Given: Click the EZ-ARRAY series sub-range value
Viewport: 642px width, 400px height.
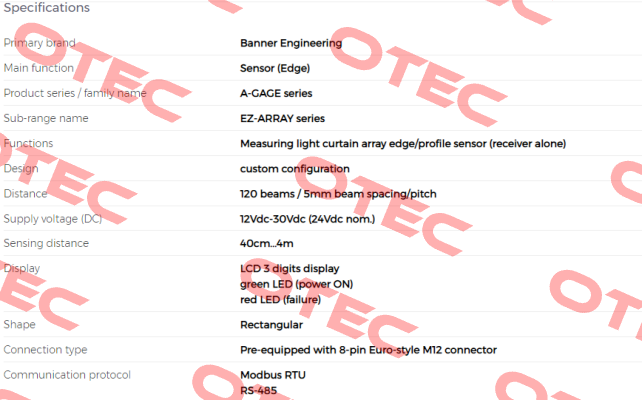Looking at the screenshot, I should click(x=282, y=118).
